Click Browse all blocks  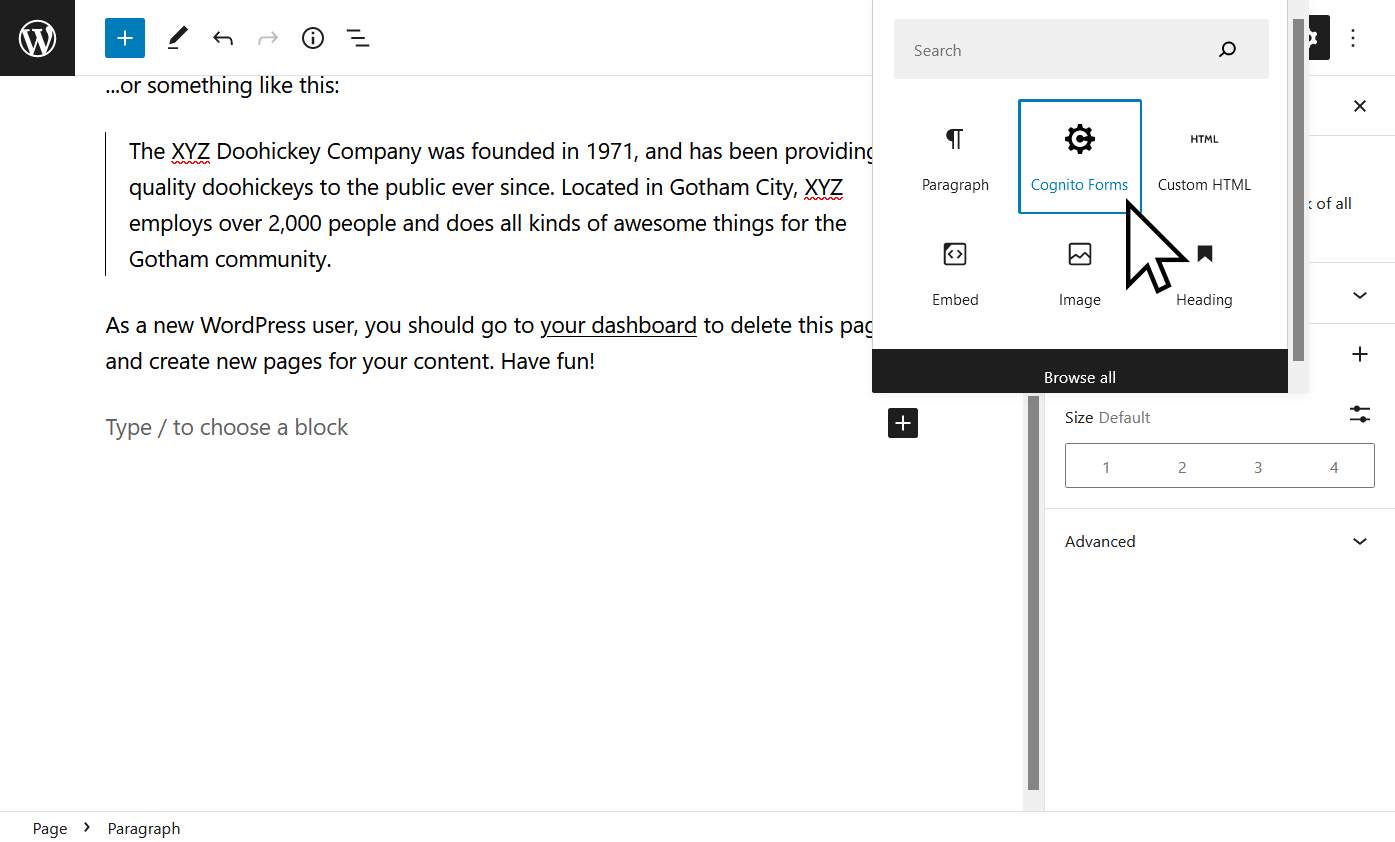click(x=1079, y=377)
